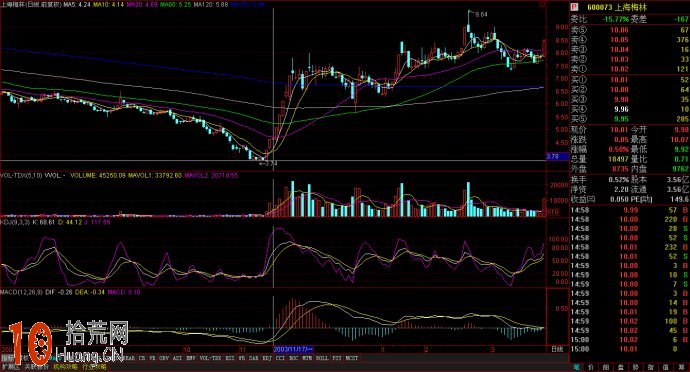Switch to the 势 tab at bottom right
This screenshot has height=372, width=690.
pyautogui.click(x=636, y=367)
